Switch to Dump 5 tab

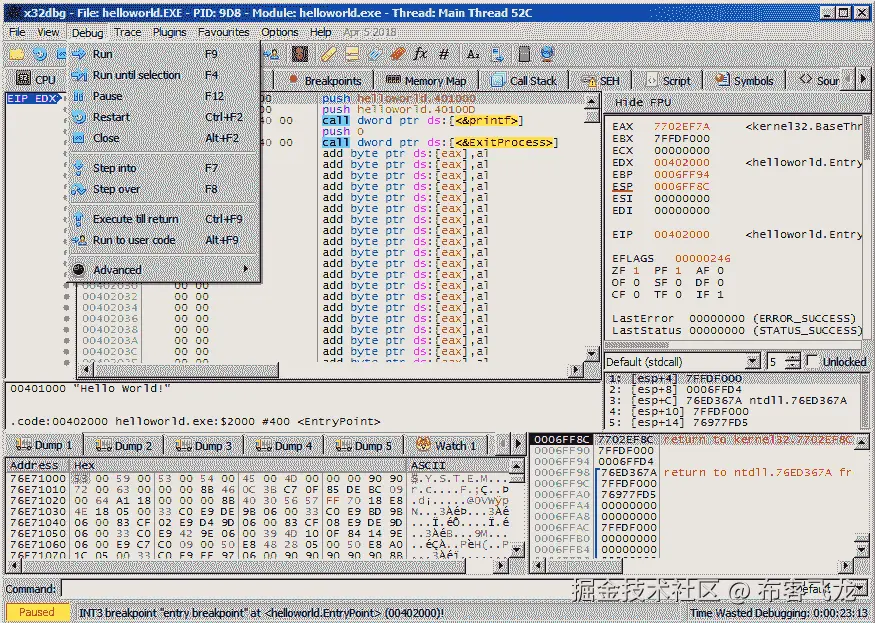pyautogui.click(x=364, y=445)
